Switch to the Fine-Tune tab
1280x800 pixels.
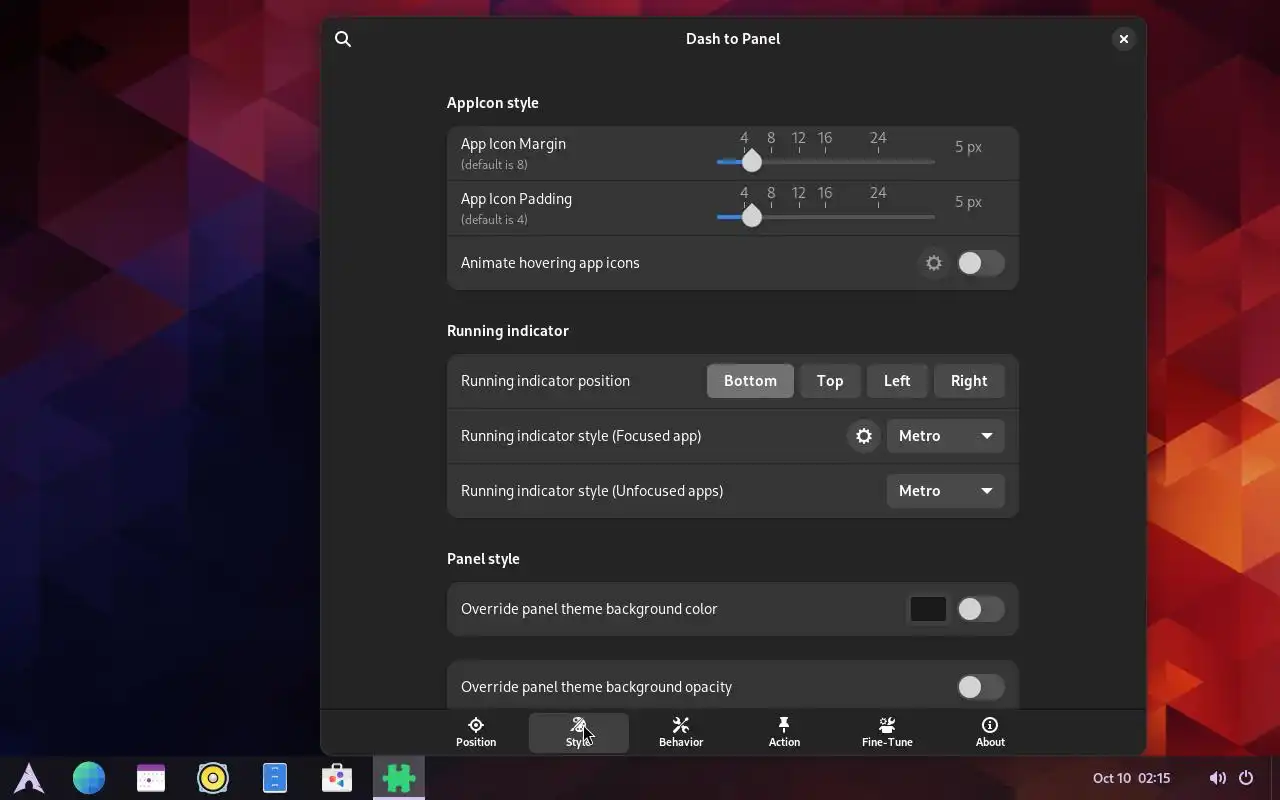coord(887,732)
